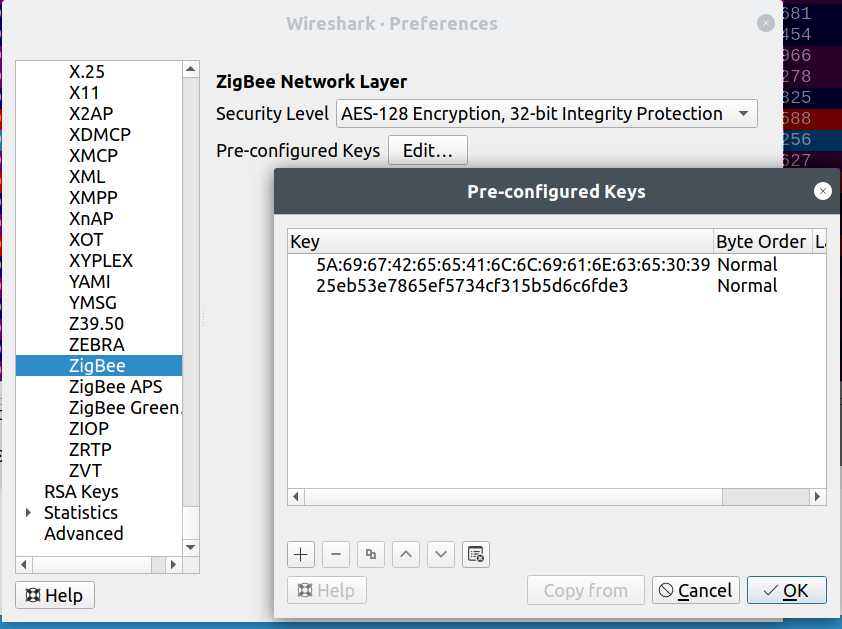The width and height of the screenshot is (842, 629).
Task: Click the keys table scroll-right arrow
Action: (x=817, y=497)
